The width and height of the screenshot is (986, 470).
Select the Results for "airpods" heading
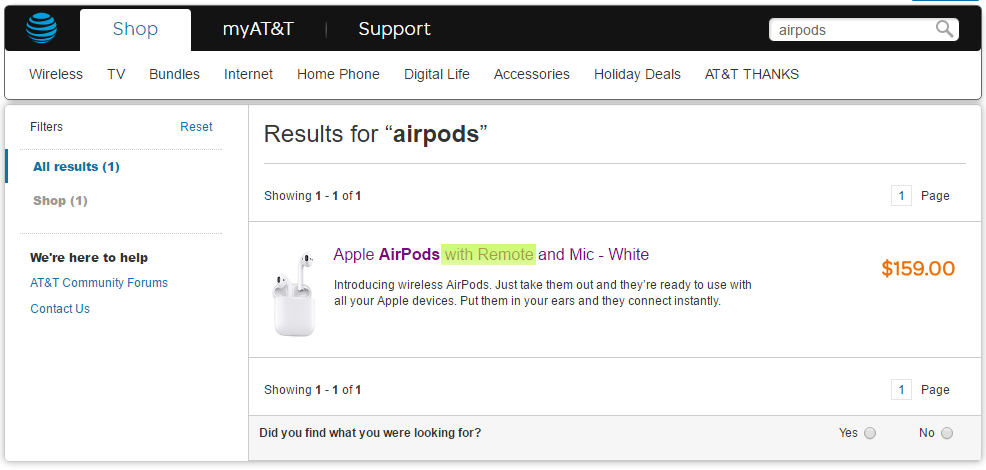pyautogui.click(x=376, y=134)
